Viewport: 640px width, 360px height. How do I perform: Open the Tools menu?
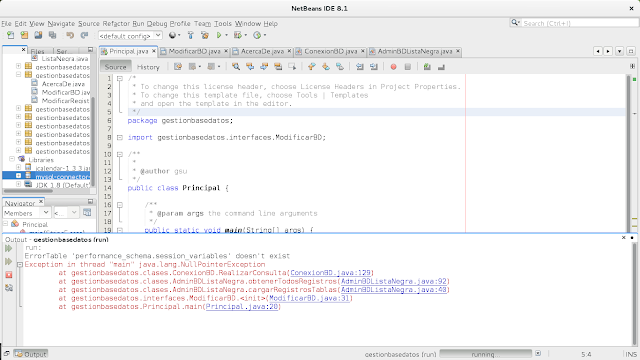(x=222, y=23)
